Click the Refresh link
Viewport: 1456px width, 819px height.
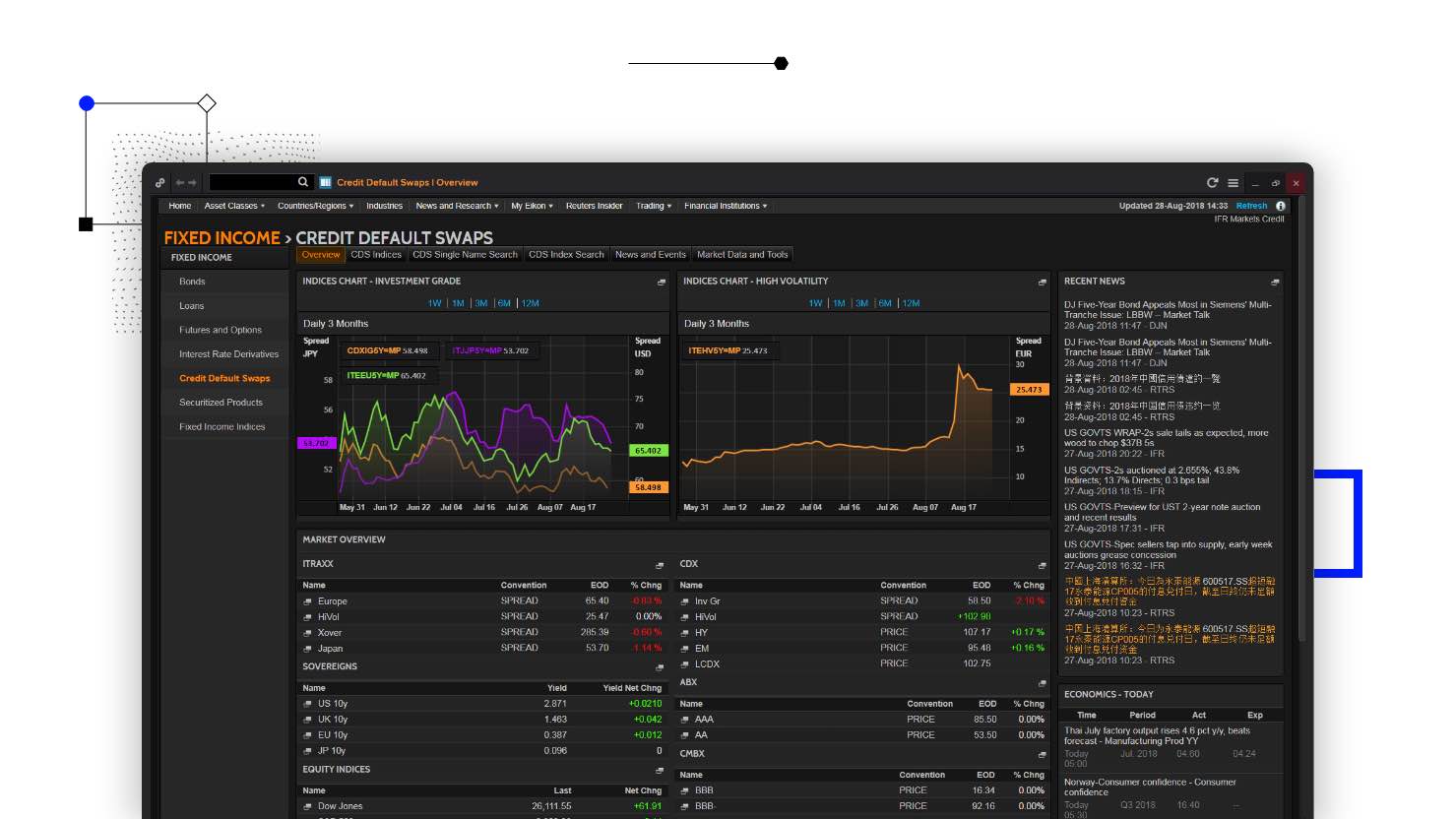coord(1251,206)
